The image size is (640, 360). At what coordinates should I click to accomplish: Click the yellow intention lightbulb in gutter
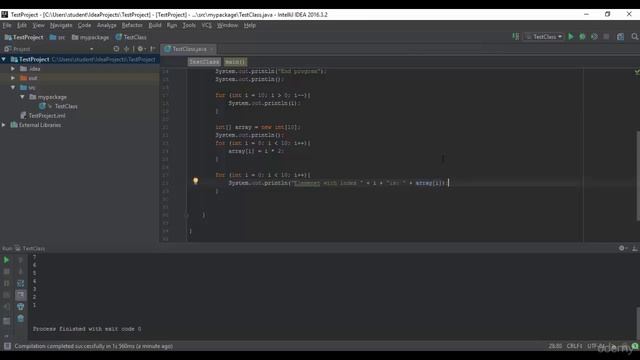(x=196, y=181)
